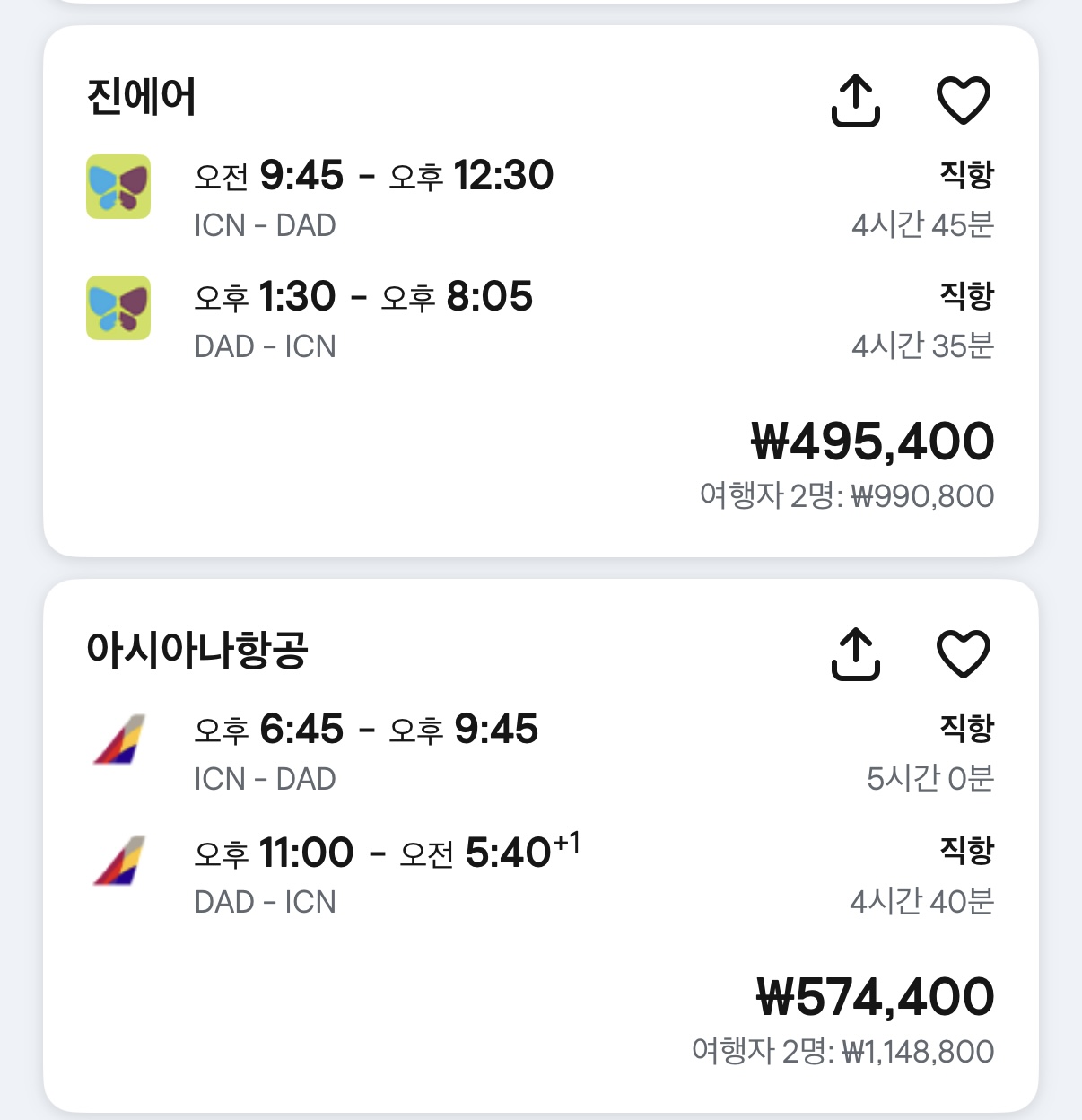Click Asiana logo for ICN - DAD flight
The width and height of the screenshot is (1082, 1120).
[x=118, y=739]
